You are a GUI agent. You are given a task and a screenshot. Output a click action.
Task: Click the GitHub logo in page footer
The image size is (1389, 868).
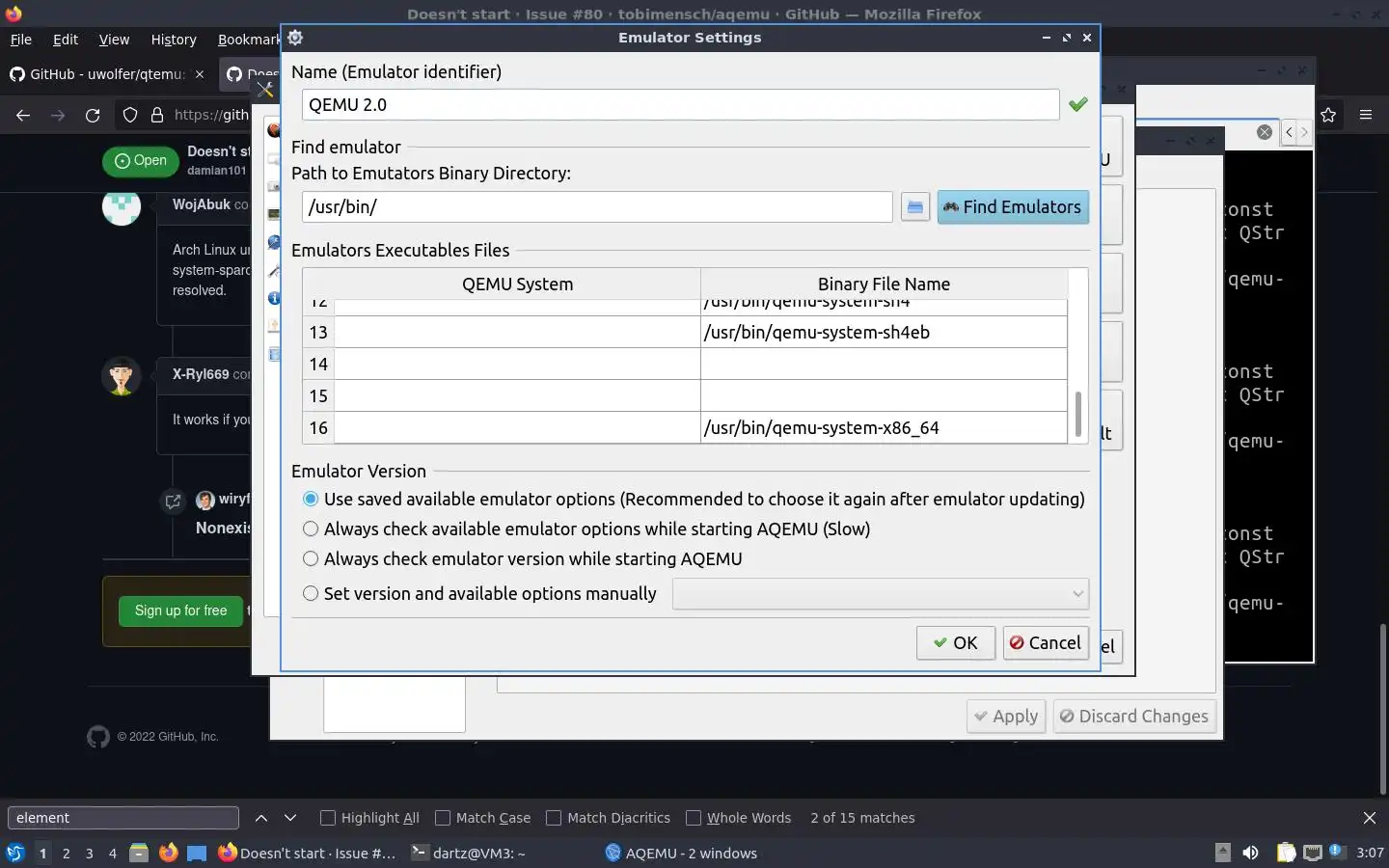tap(98, 737)
